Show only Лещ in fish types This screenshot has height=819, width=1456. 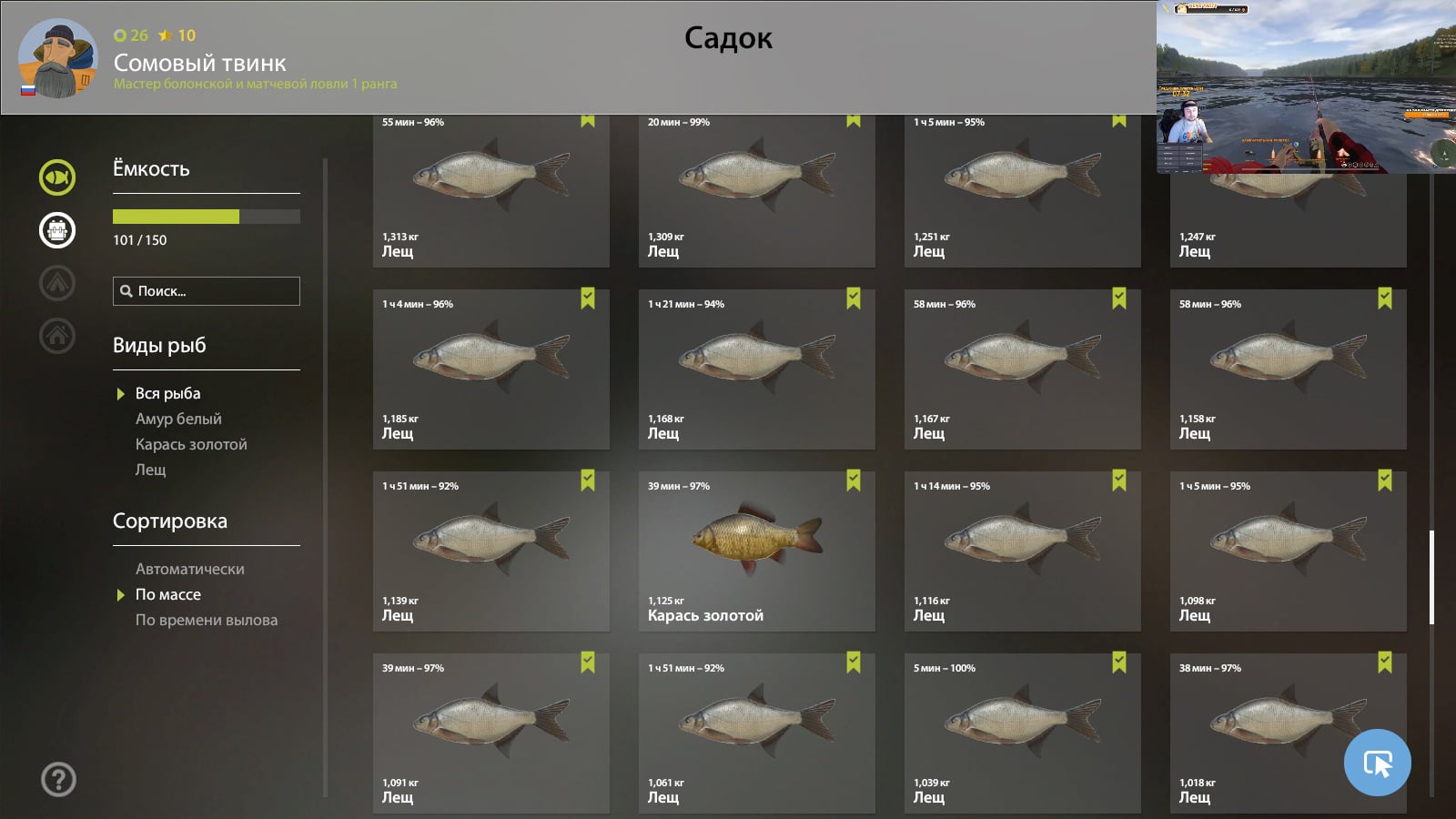[151, 470]
